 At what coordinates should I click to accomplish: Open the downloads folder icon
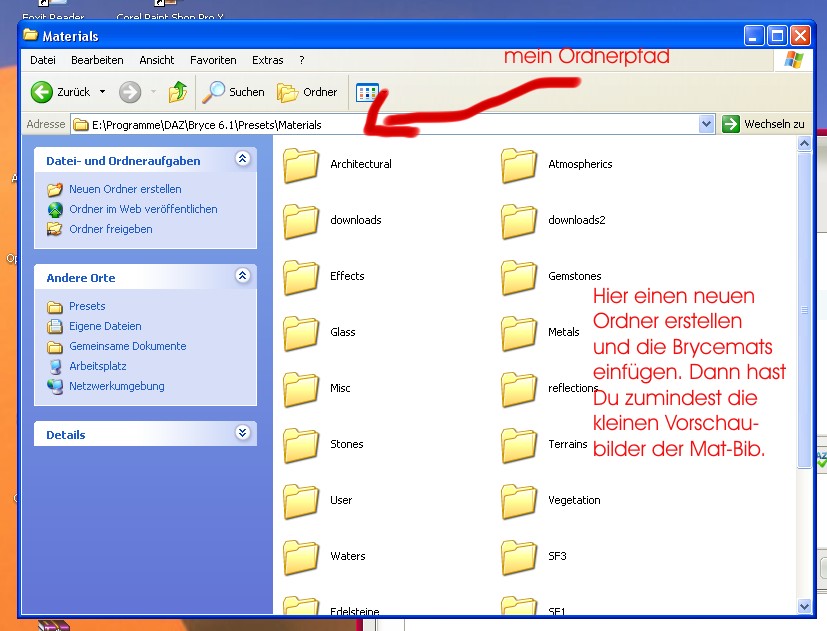coord(301,221)
